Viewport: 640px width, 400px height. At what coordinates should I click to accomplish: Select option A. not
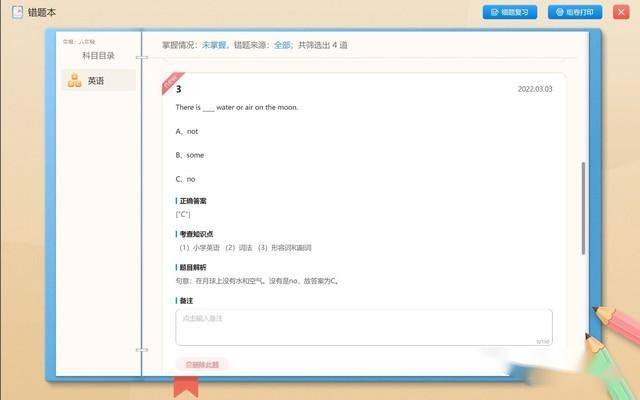(187, 131)
